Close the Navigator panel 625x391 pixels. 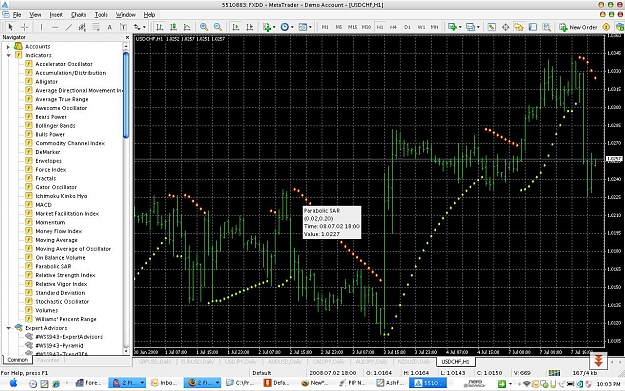pyautogui.click(x=127, y=37)
